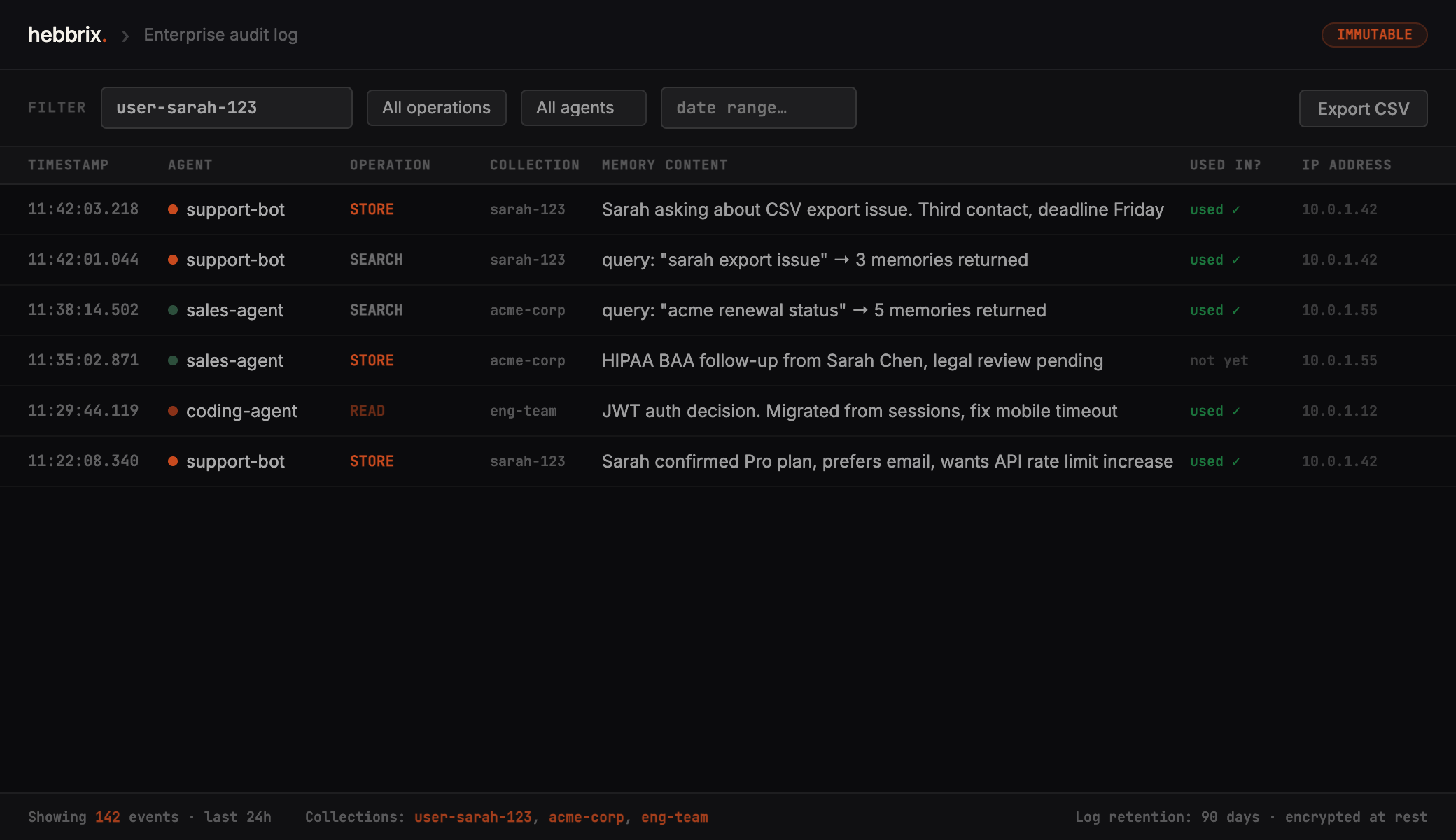Sort by the TIMESTAMP column header
Viewport: 1456px width, 840px height.
click(x=68, y=165)
